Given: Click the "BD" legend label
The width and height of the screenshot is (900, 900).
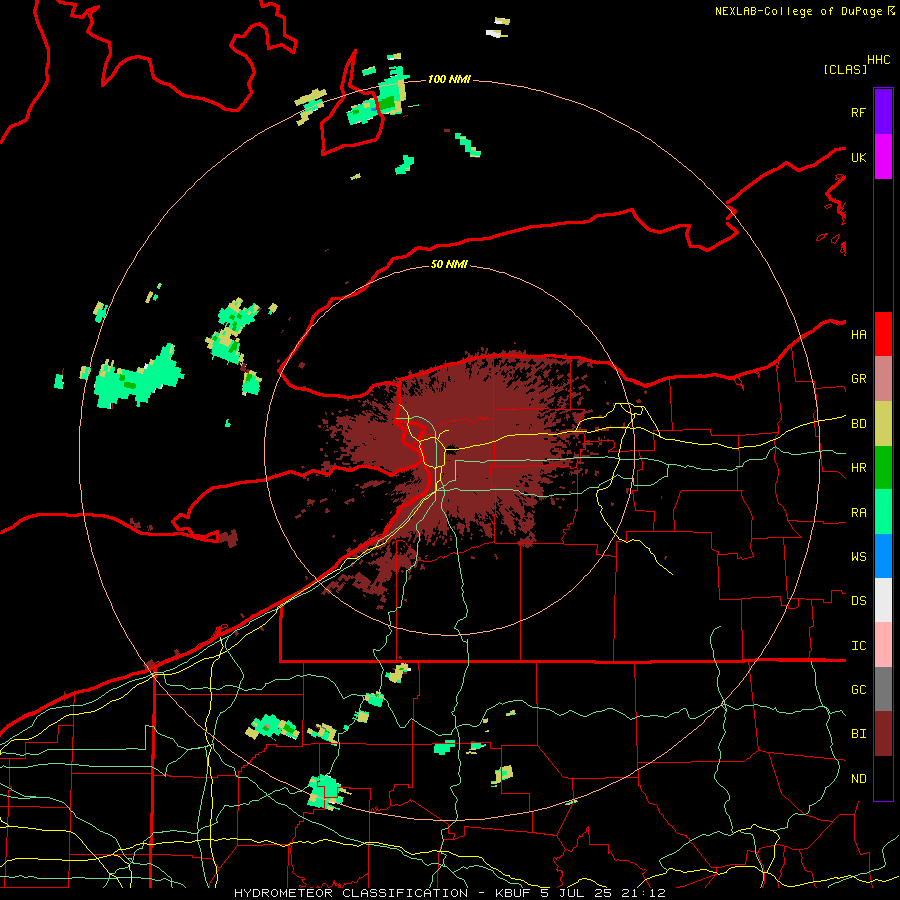Looking at the screenshot, I should pos(859,424).
